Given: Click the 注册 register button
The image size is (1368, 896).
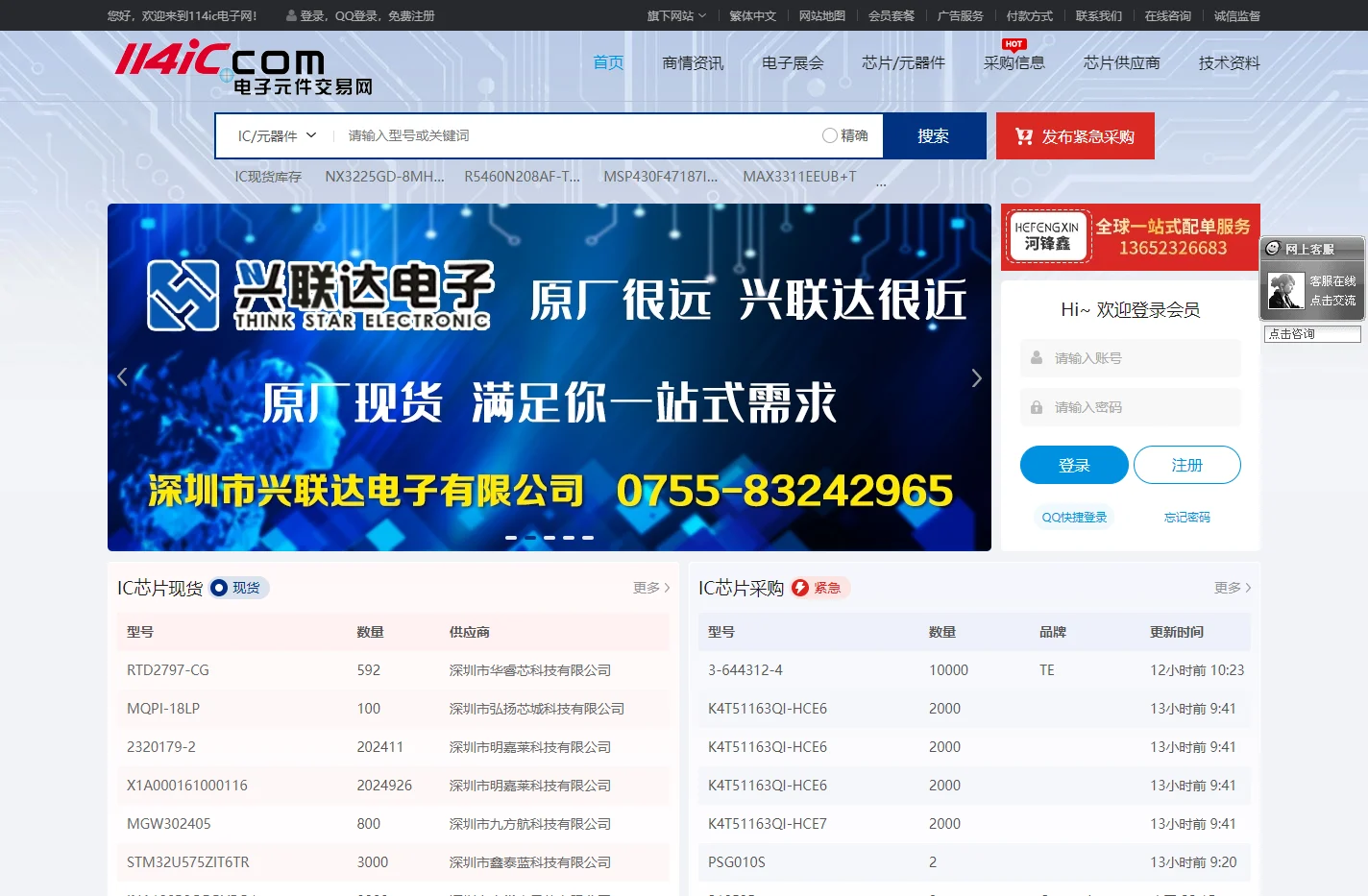Looking at the screenshot, I should (x=1187, y=465).
